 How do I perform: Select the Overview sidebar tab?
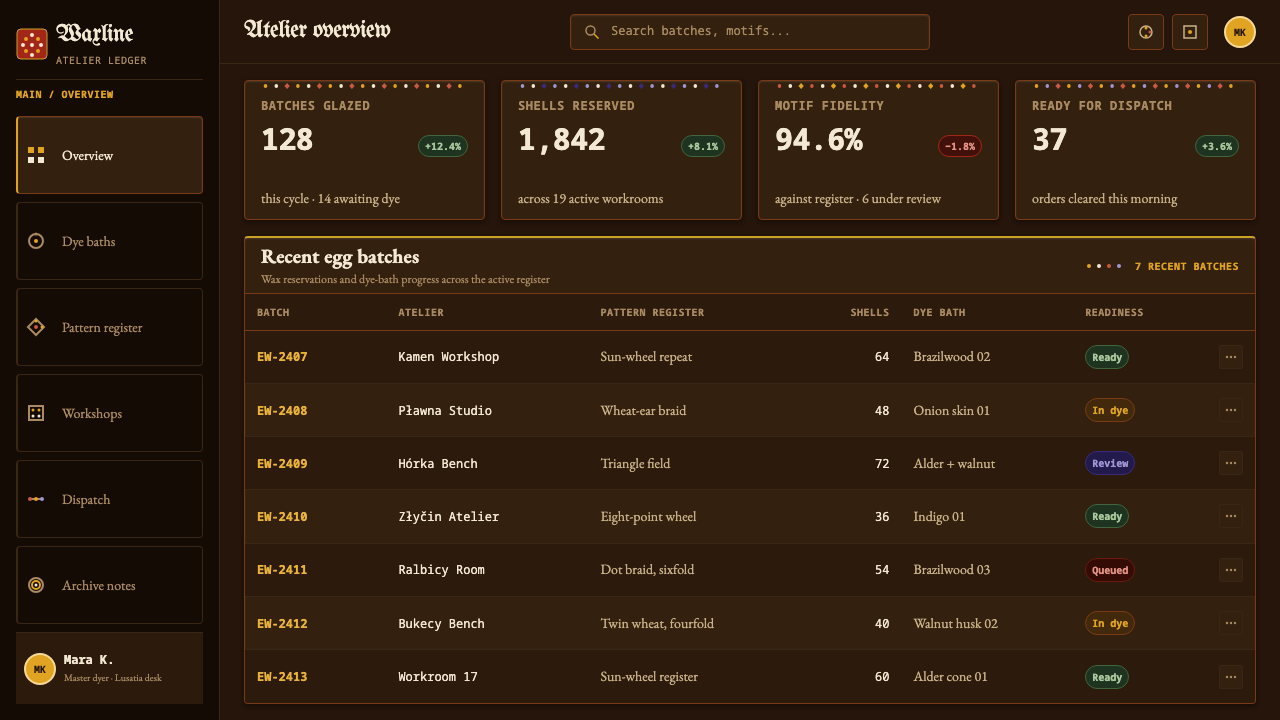pyautogui.click(x=109, y=155)
